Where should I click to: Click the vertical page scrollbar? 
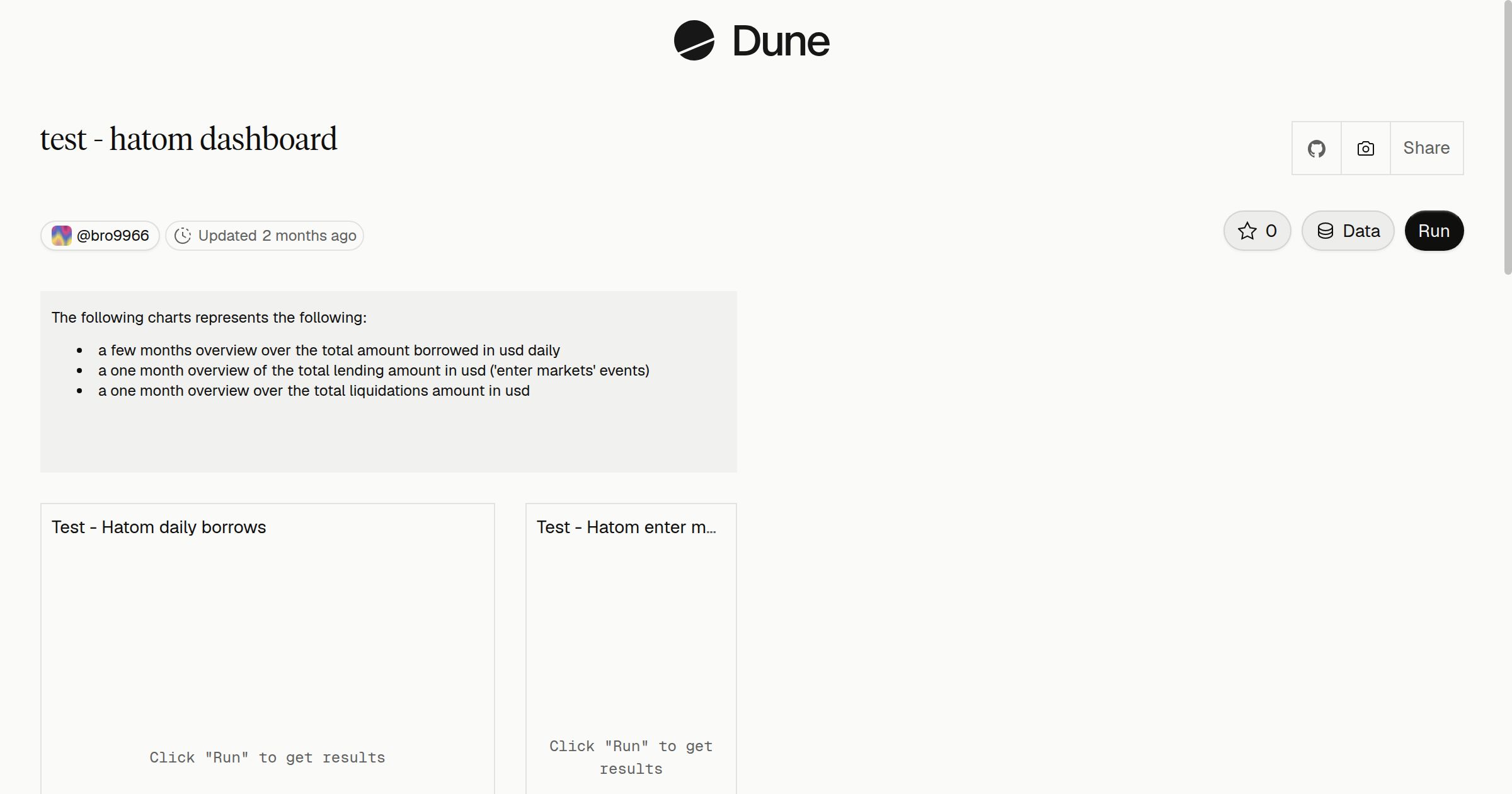coord(1508,137)
